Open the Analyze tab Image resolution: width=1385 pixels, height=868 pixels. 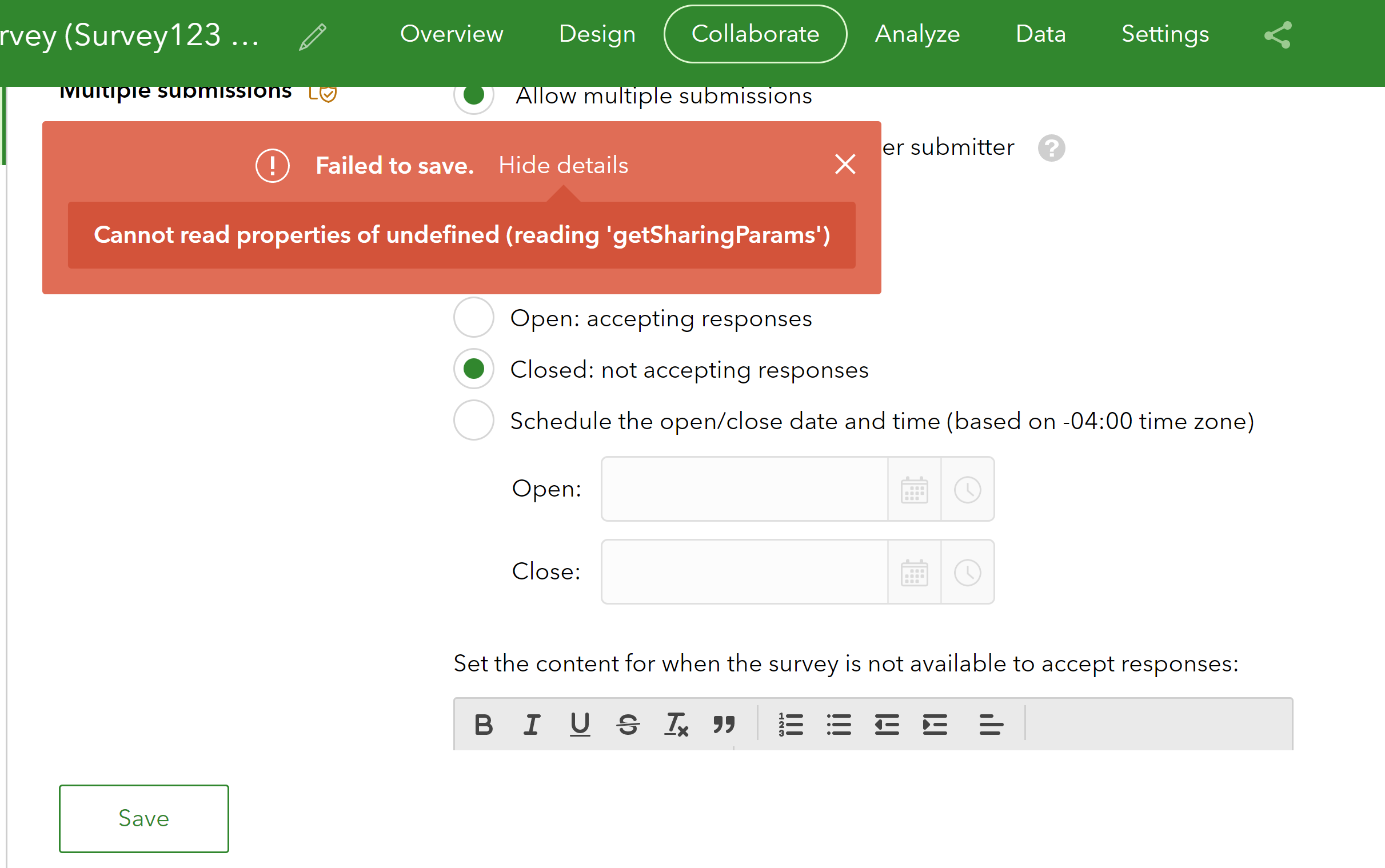(x=917, y=34)
